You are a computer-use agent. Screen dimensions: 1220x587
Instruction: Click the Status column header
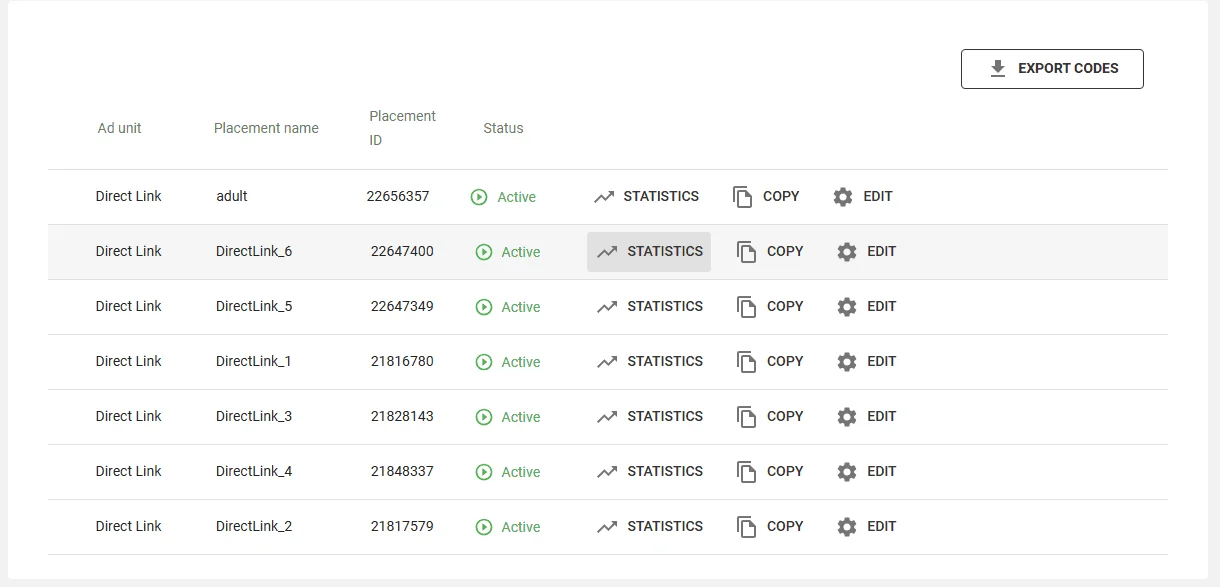[503, 128]
